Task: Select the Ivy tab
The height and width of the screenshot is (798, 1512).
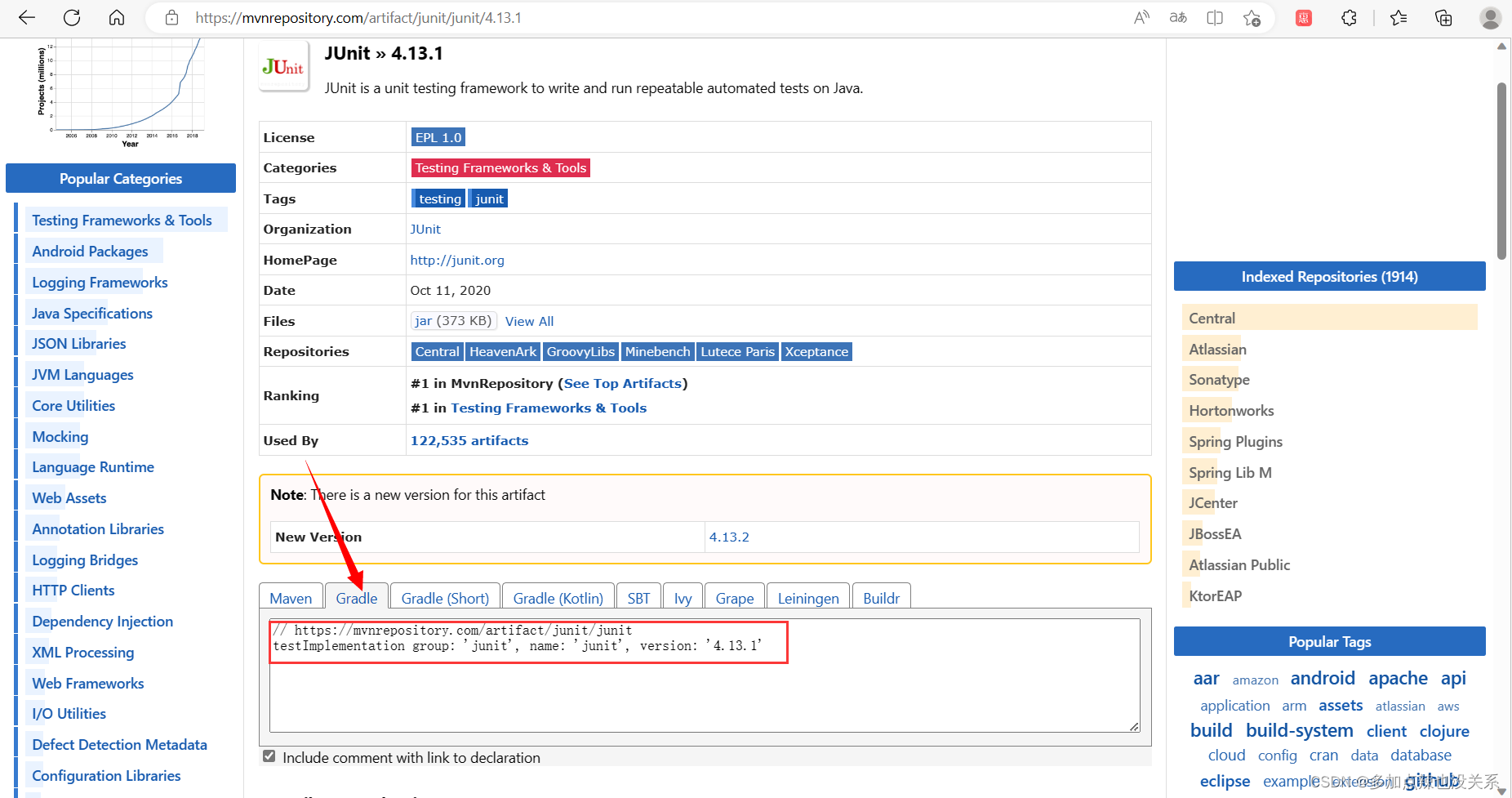Action: pyautogui.click(x=683, y=598)
